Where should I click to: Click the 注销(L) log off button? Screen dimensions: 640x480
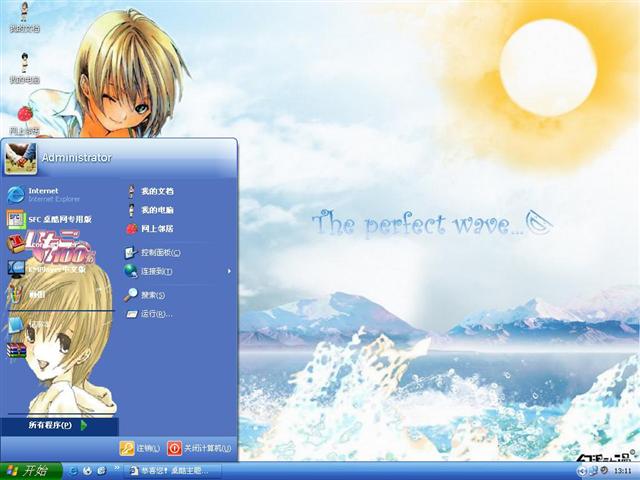tap(140, 448)
